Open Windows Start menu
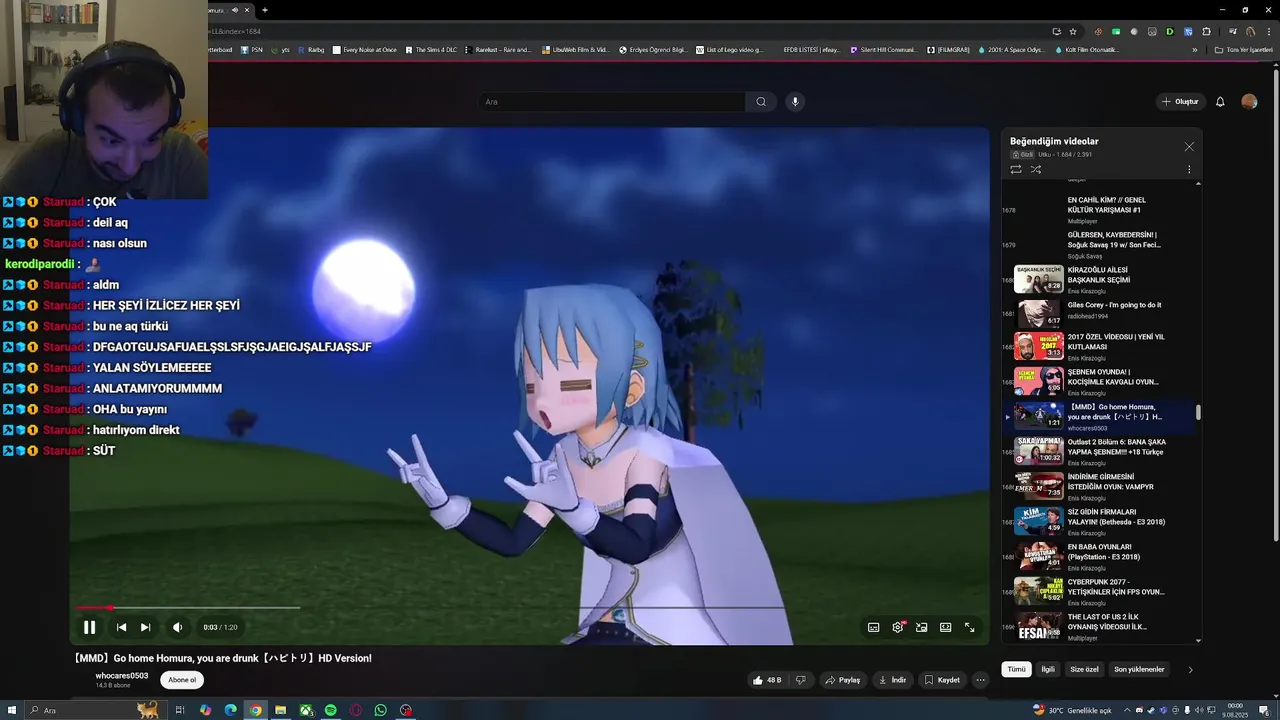Screen dimensions: 1280x720 (x=10, y=710)
